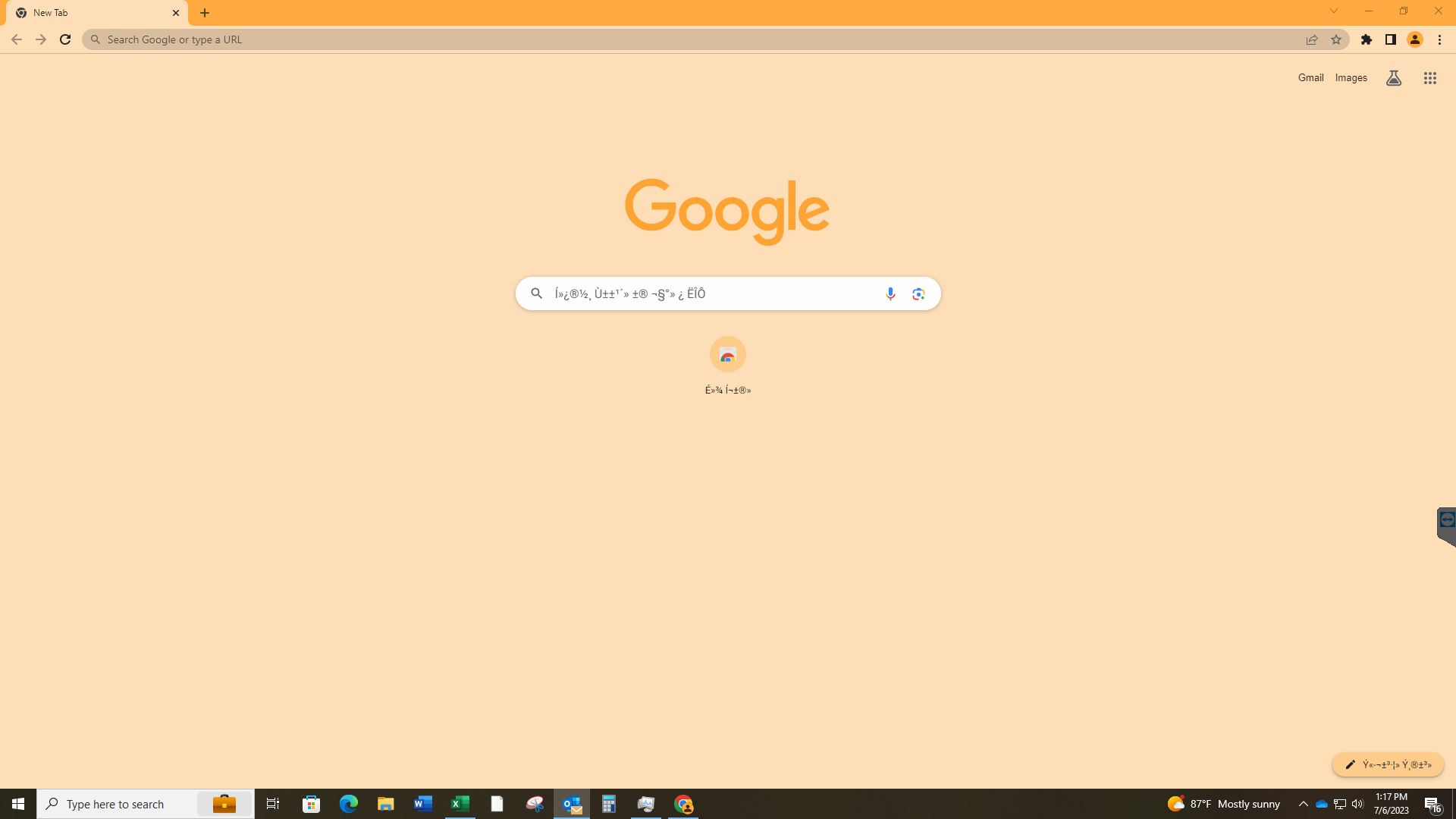
Task: Select the New Tab tab
Action: (97, 12)
